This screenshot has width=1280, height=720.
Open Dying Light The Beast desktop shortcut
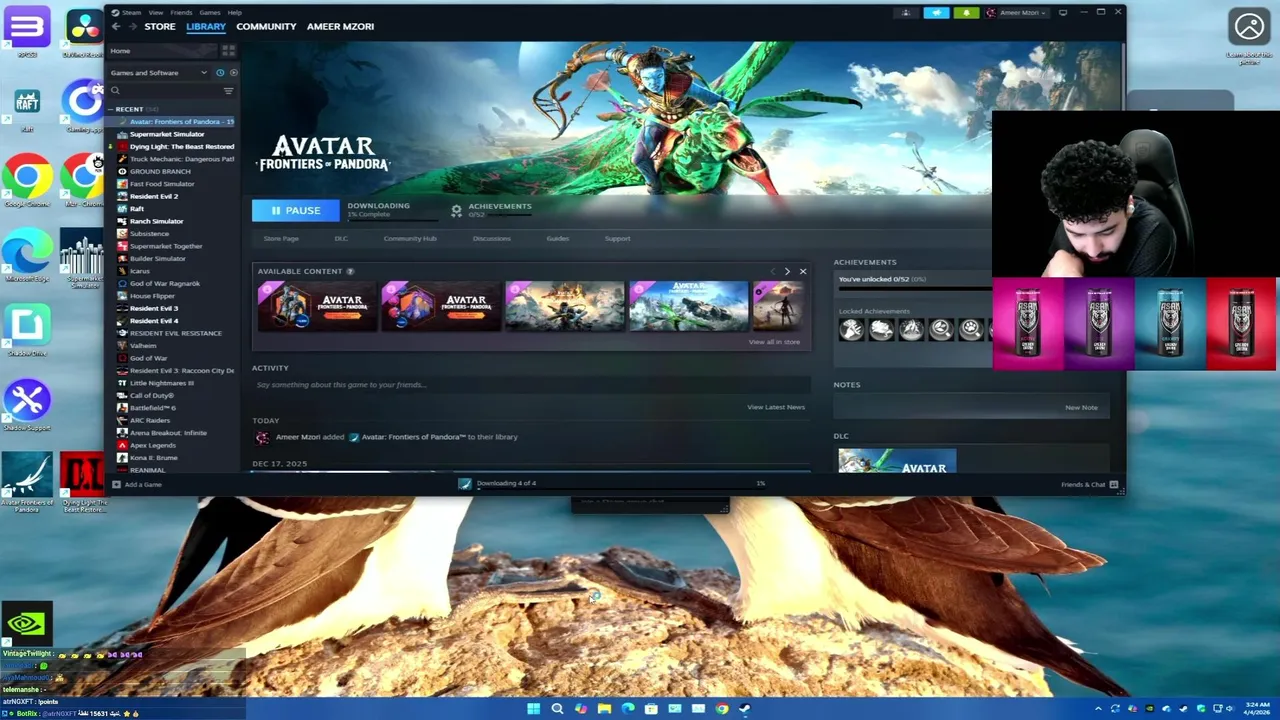(x=83, y=482)
